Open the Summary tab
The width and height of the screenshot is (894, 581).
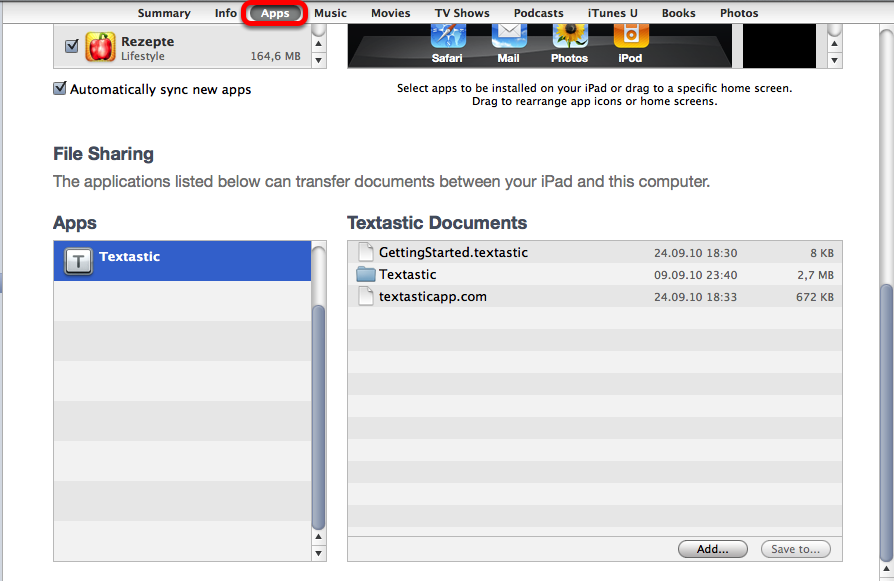[164, 13]
